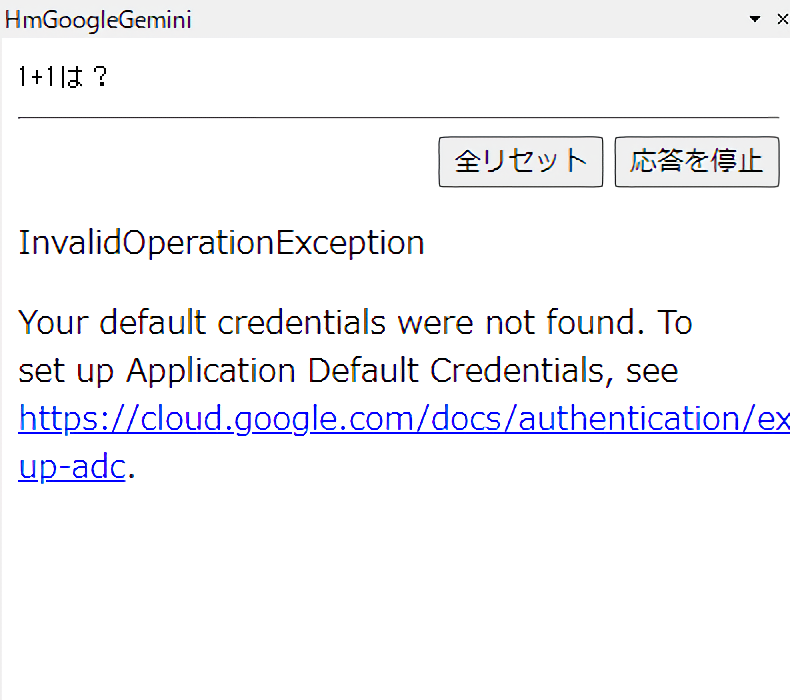Open the HmGoogleGemini panel options dropdown arrow

pos(755,19)
